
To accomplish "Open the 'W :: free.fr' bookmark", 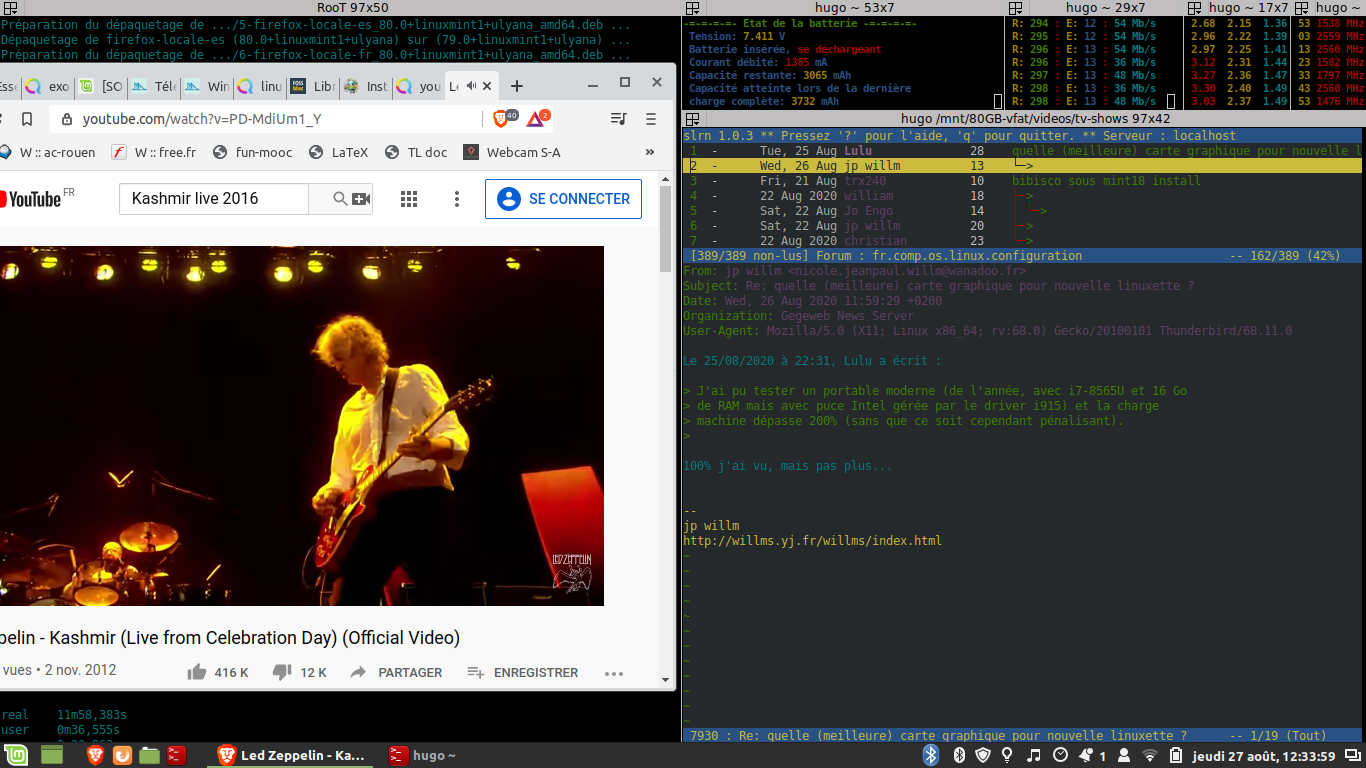I will click(154, 153).
